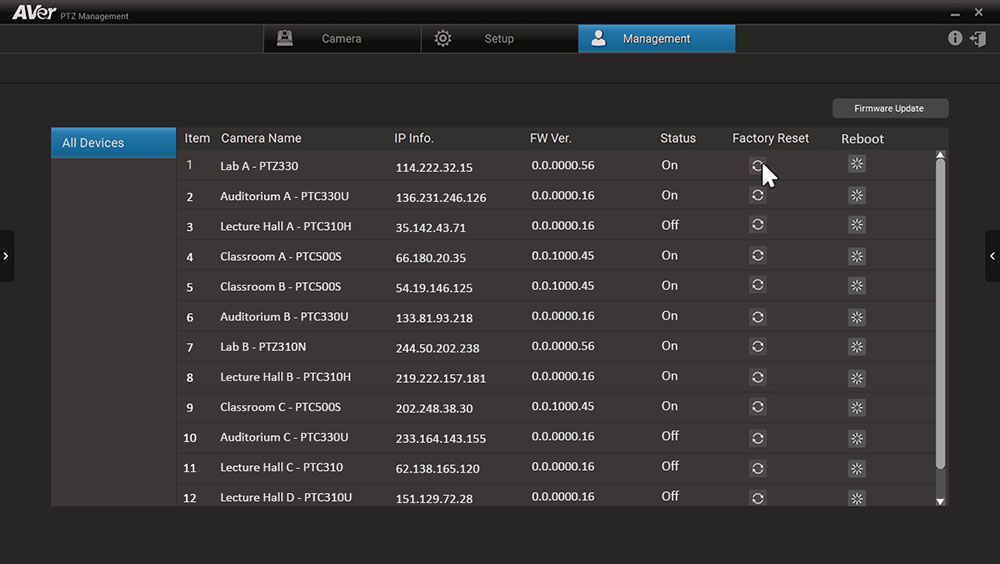1000x564 pixels.
Task: Reboot Classroom A - PTC500S camera
Action: 856,256
